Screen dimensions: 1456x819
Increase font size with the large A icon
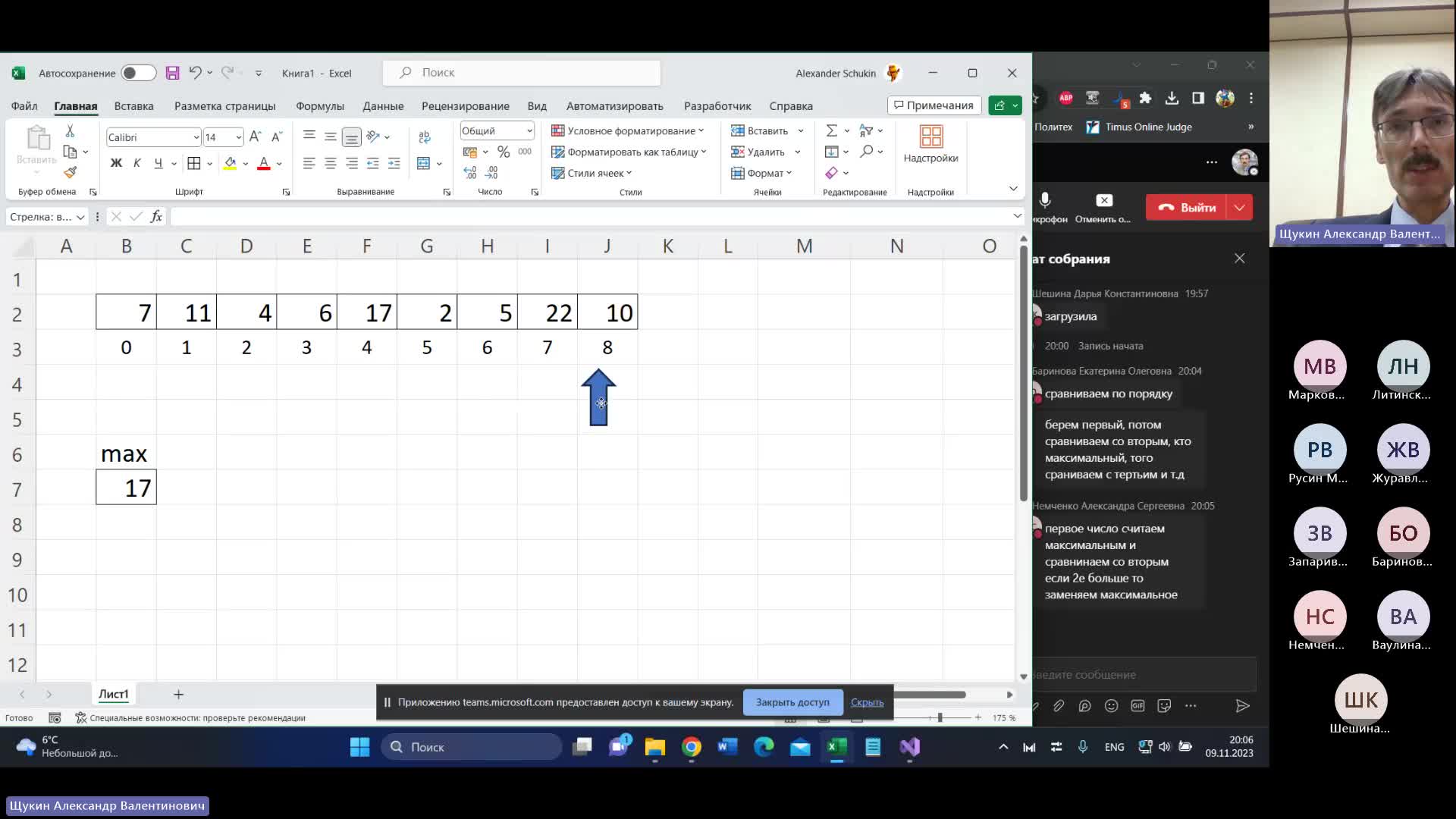[x=256, y=136]
